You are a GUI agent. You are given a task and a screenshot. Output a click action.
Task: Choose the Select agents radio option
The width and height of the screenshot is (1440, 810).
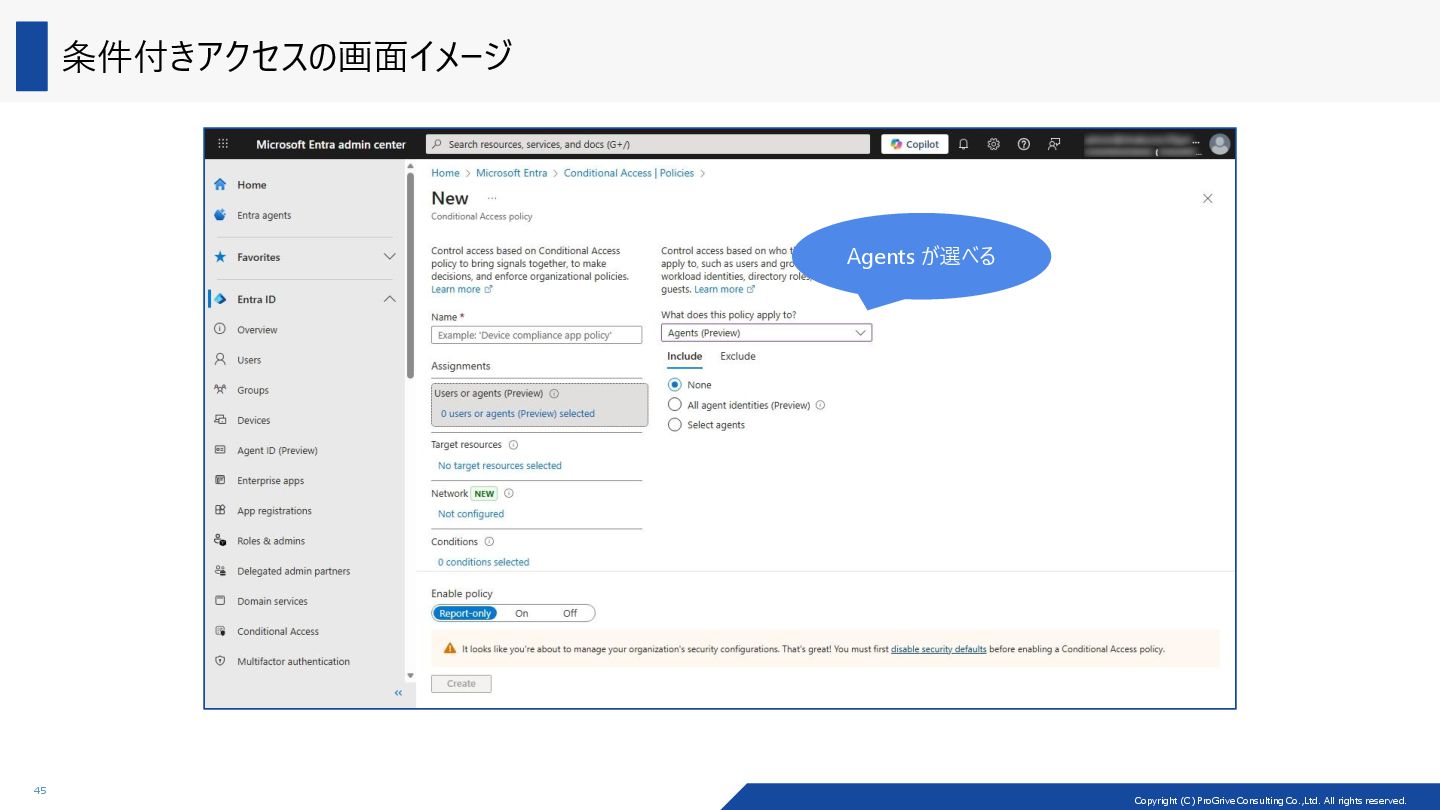(x=674, y=425)
